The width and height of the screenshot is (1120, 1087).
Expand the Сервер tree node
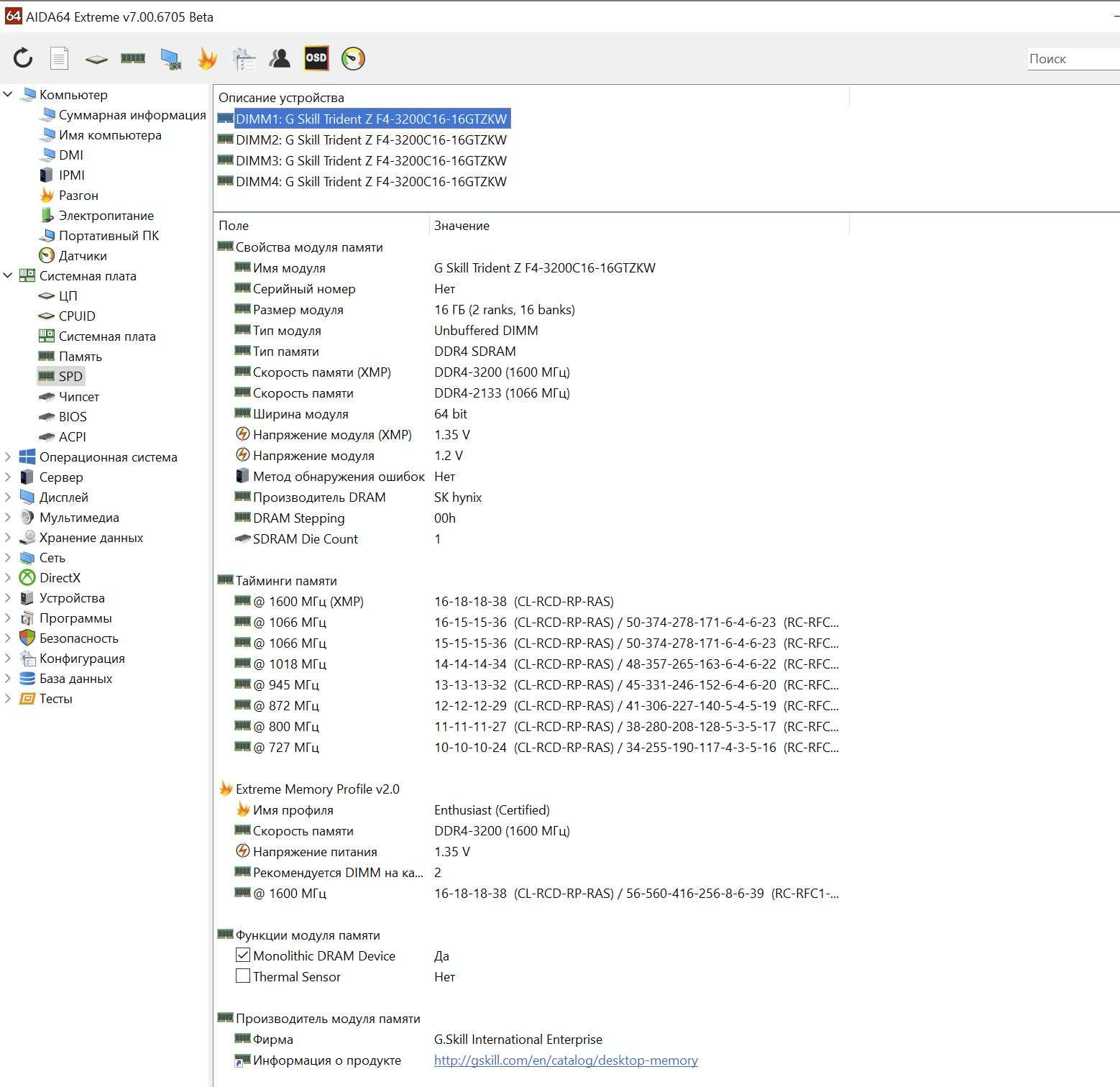click(9, 477)
